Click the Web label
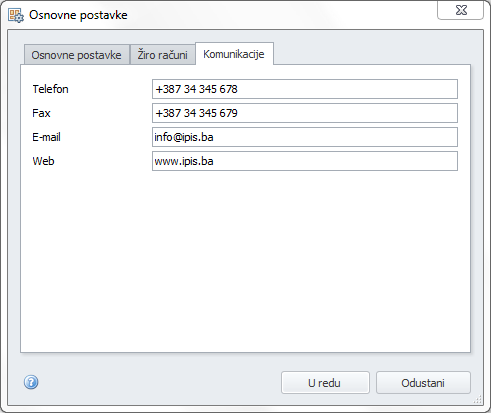This screenshot has width=491, height=413. 43,161
